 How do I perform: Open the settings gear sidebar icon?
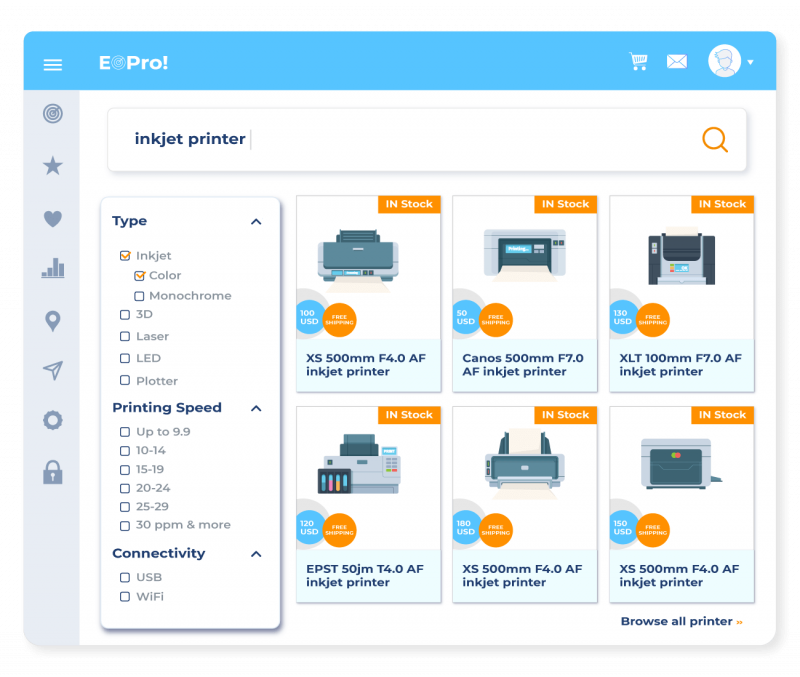(x=53, y=420)
